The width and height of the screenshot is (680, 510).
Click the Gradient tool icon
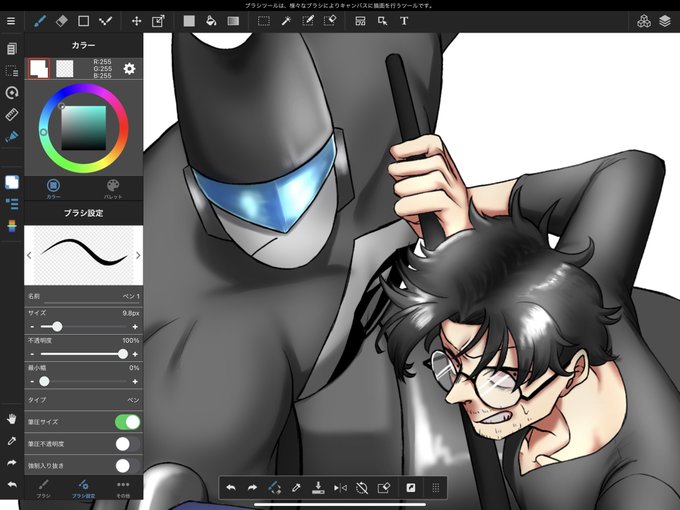point(233,21)
